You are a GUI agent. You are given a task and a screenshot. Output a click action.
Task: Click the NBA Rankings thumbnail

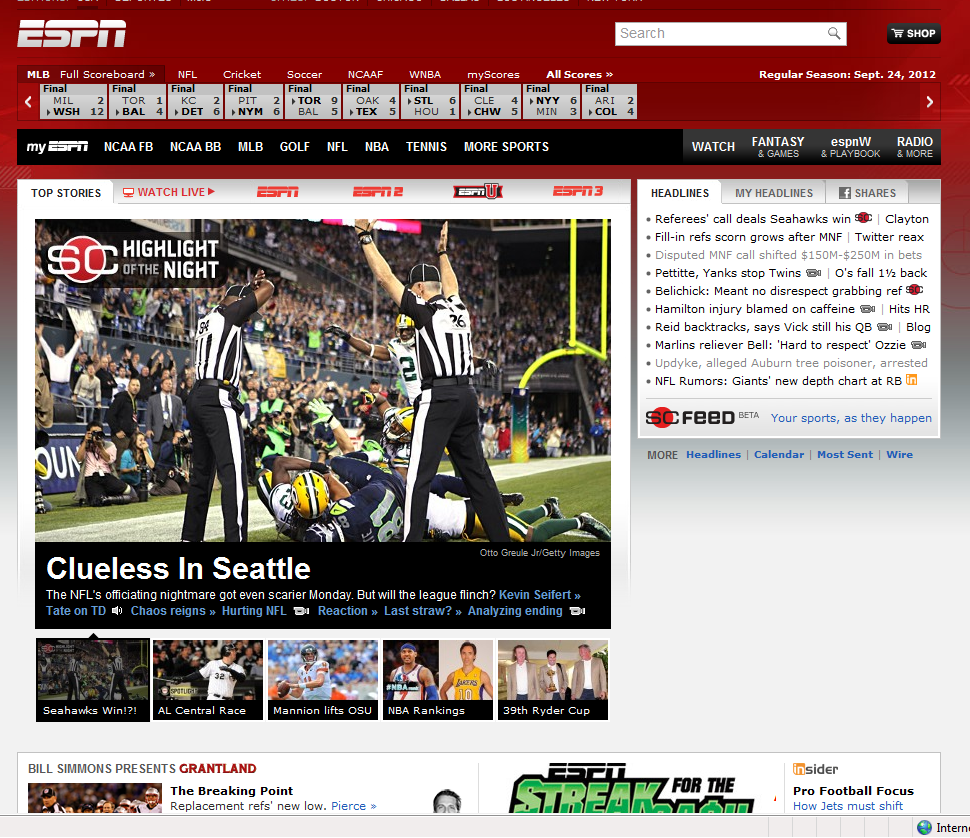coord(438,680)
